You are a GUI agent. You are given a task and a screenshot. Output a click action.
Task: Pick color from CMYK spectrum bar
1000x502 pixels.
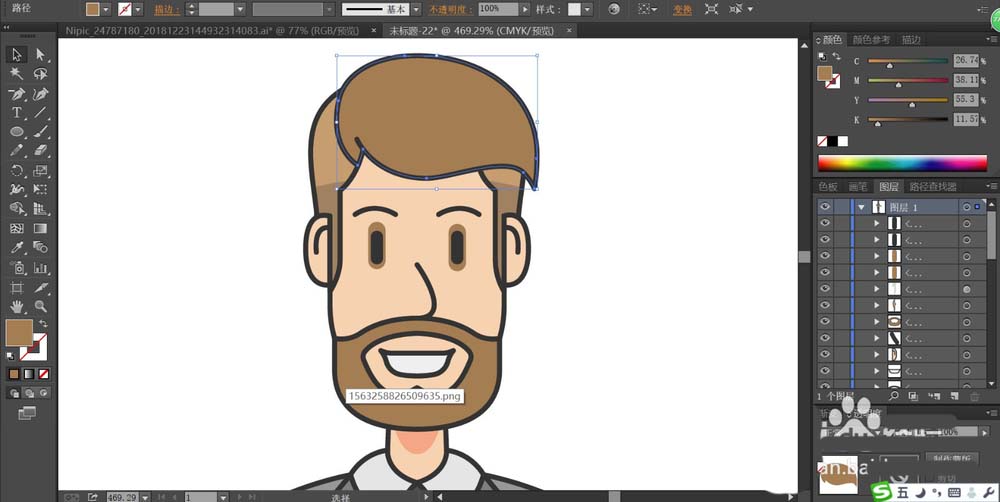[902, 163]
